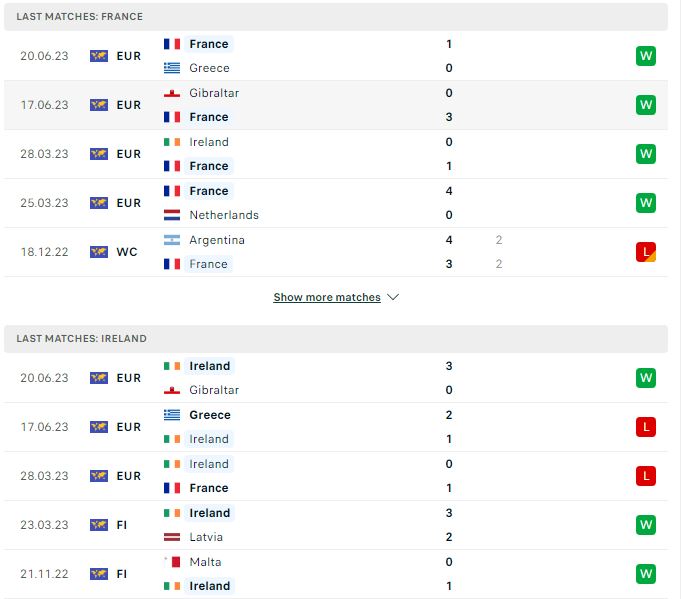Click the FI competition icon on the 23.03.23 row
The width and height of the screenshot is (681, 599).
(x=99, y=525)
